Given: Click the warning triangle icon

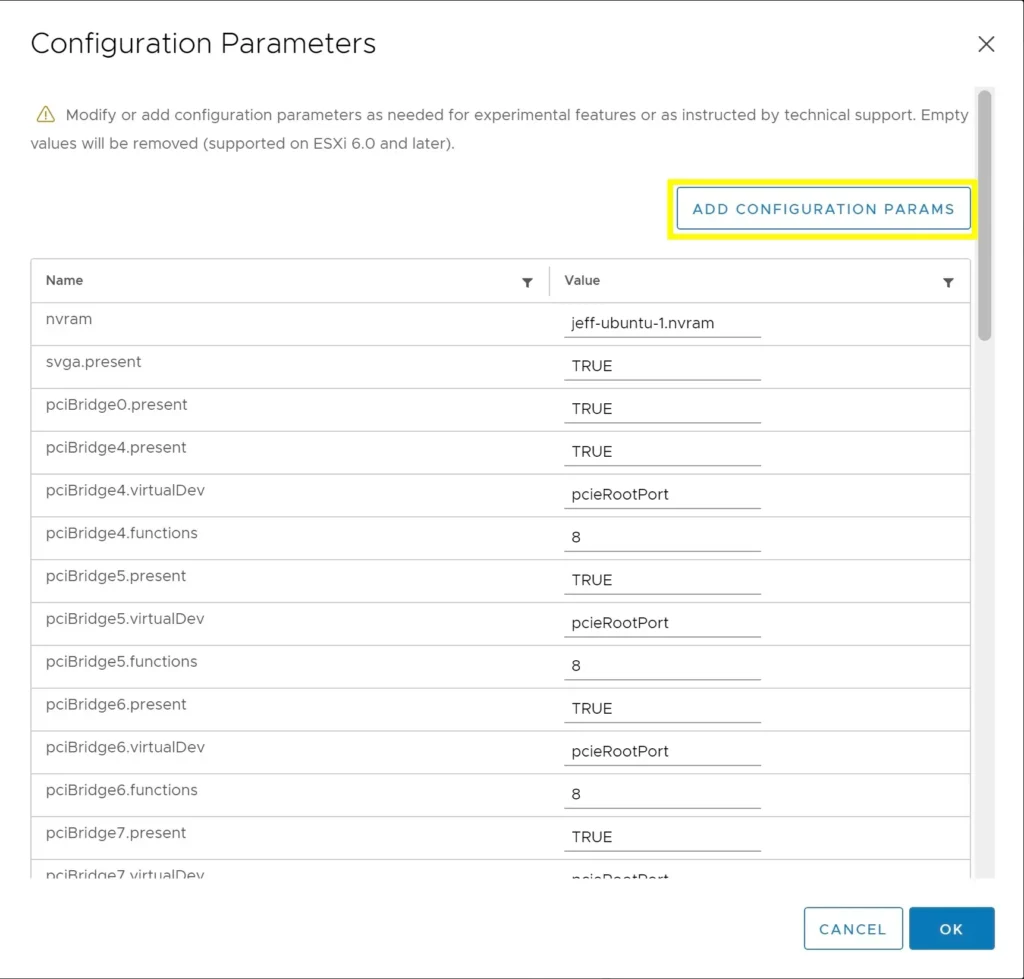Looking at the screenshot, I should [x=45, y=113].
